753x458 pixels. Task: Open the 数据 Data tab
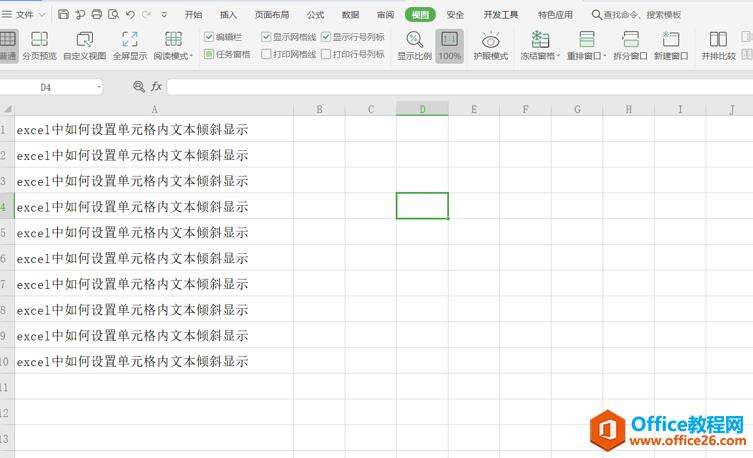pos(351,15)
